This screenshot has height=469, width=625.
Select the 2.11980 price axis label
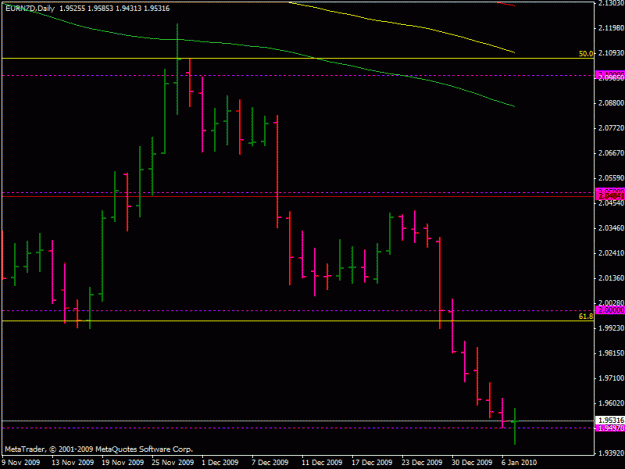[611, 28]
